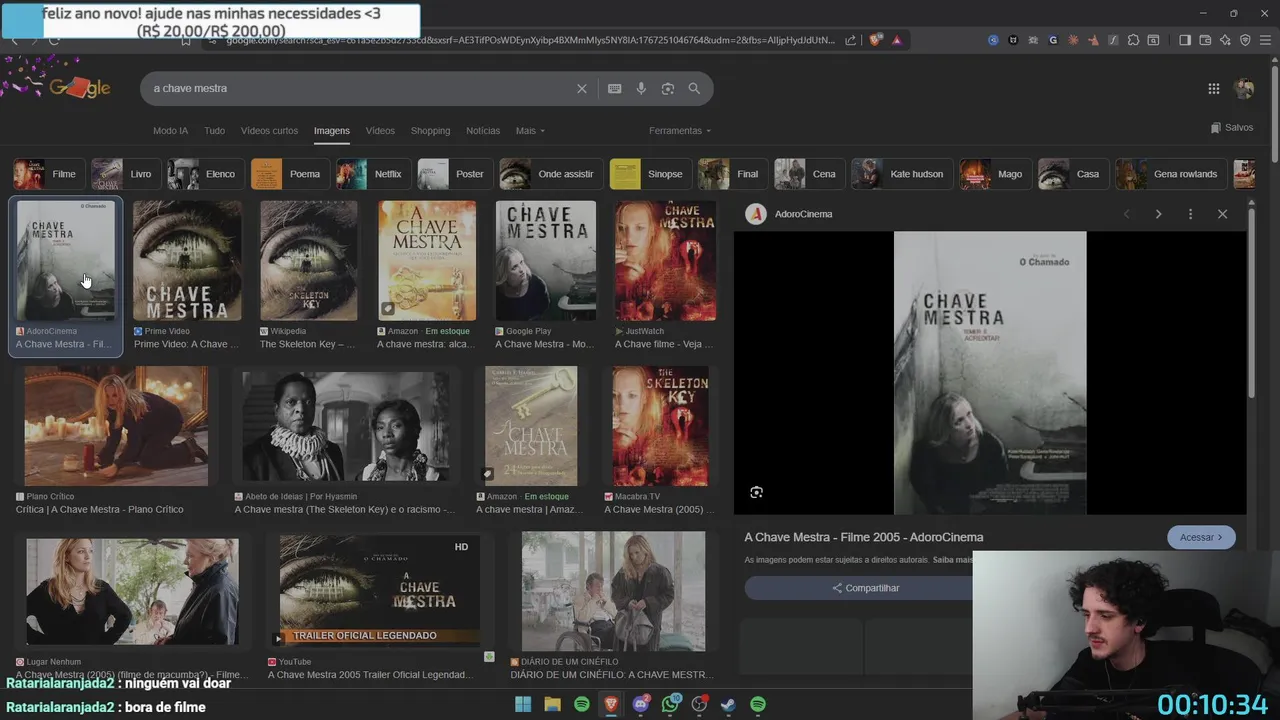The height and width of the screenshot is (720, 1280).
Task: Open the JustWatch poster thumbnail
Action: pyautogui.click(x=665, y=260)
